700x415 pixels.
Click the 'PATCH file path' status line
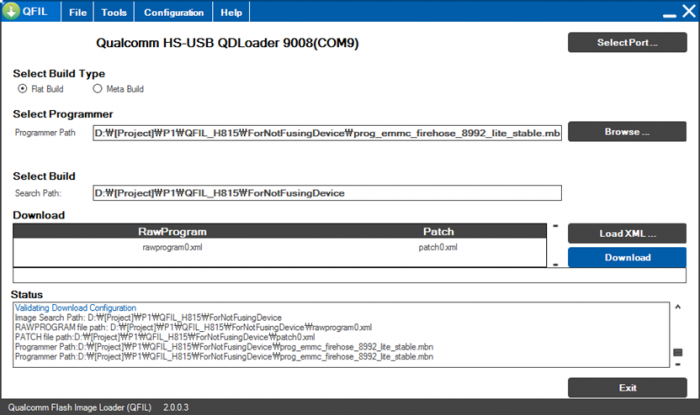(165, 337)
